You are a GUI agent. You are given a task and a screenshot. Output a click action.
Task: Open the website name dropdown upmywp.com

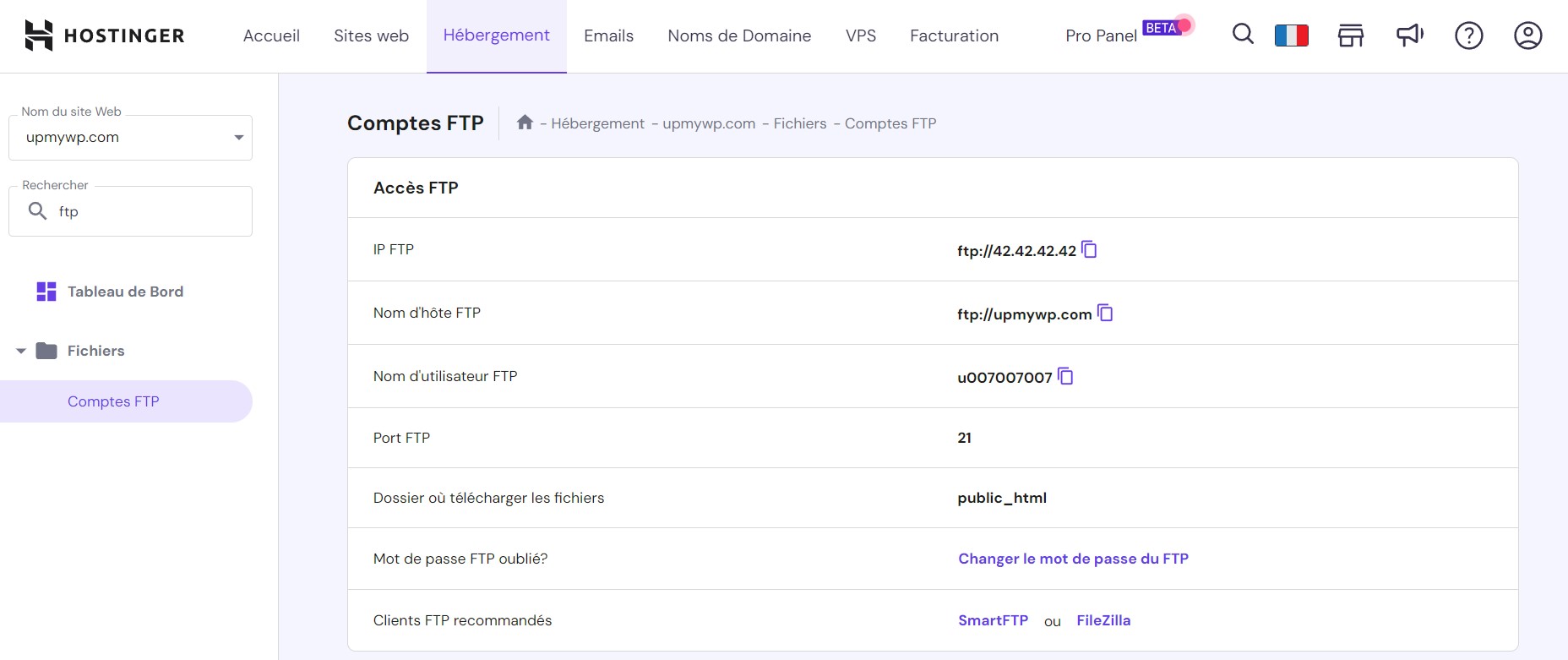(130, 138)
